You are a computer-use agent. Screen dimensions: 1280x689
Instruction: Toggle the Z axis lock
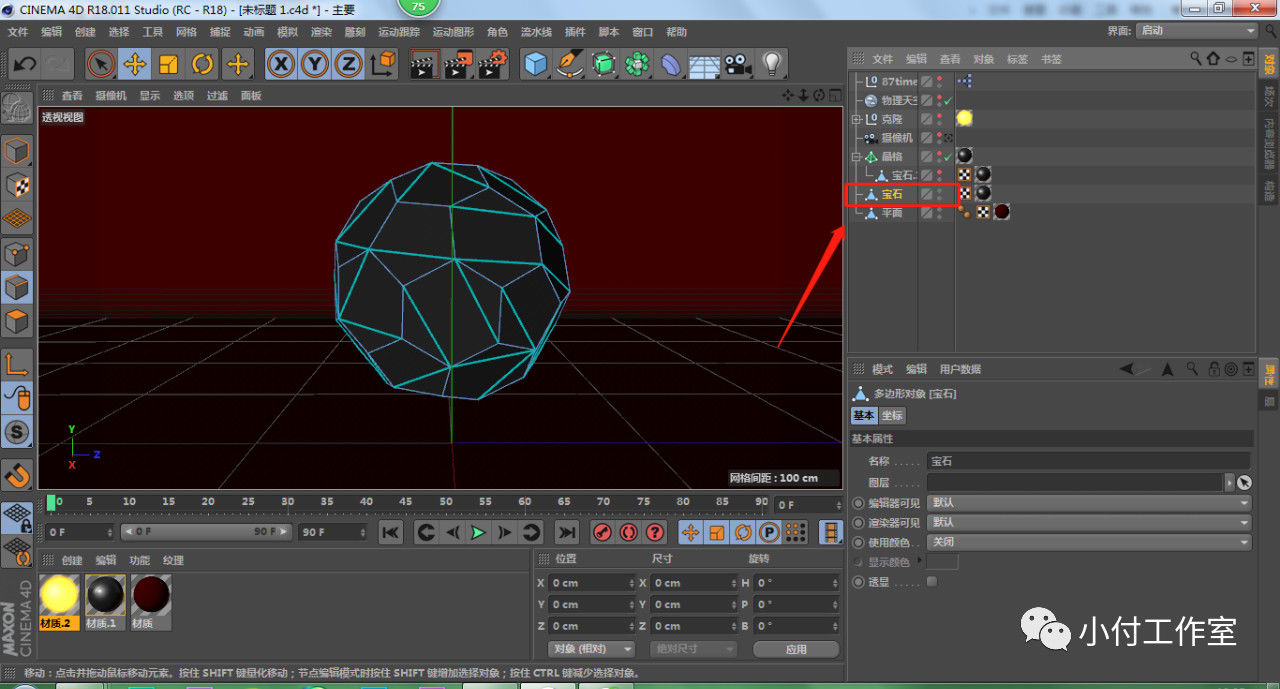pos(348,65)
